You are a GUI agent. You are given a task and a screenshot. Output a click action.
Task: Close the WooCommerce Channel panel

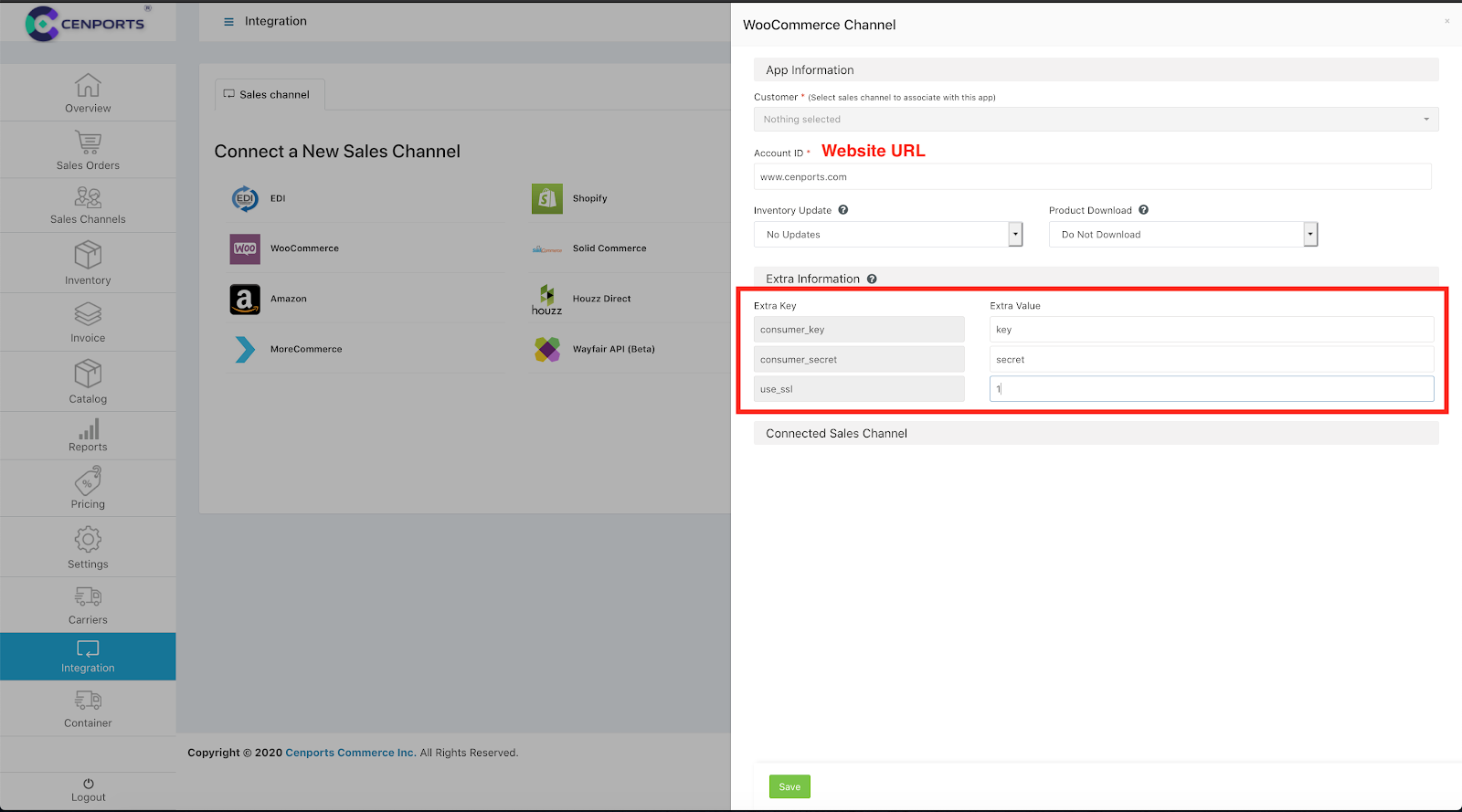1446,21
